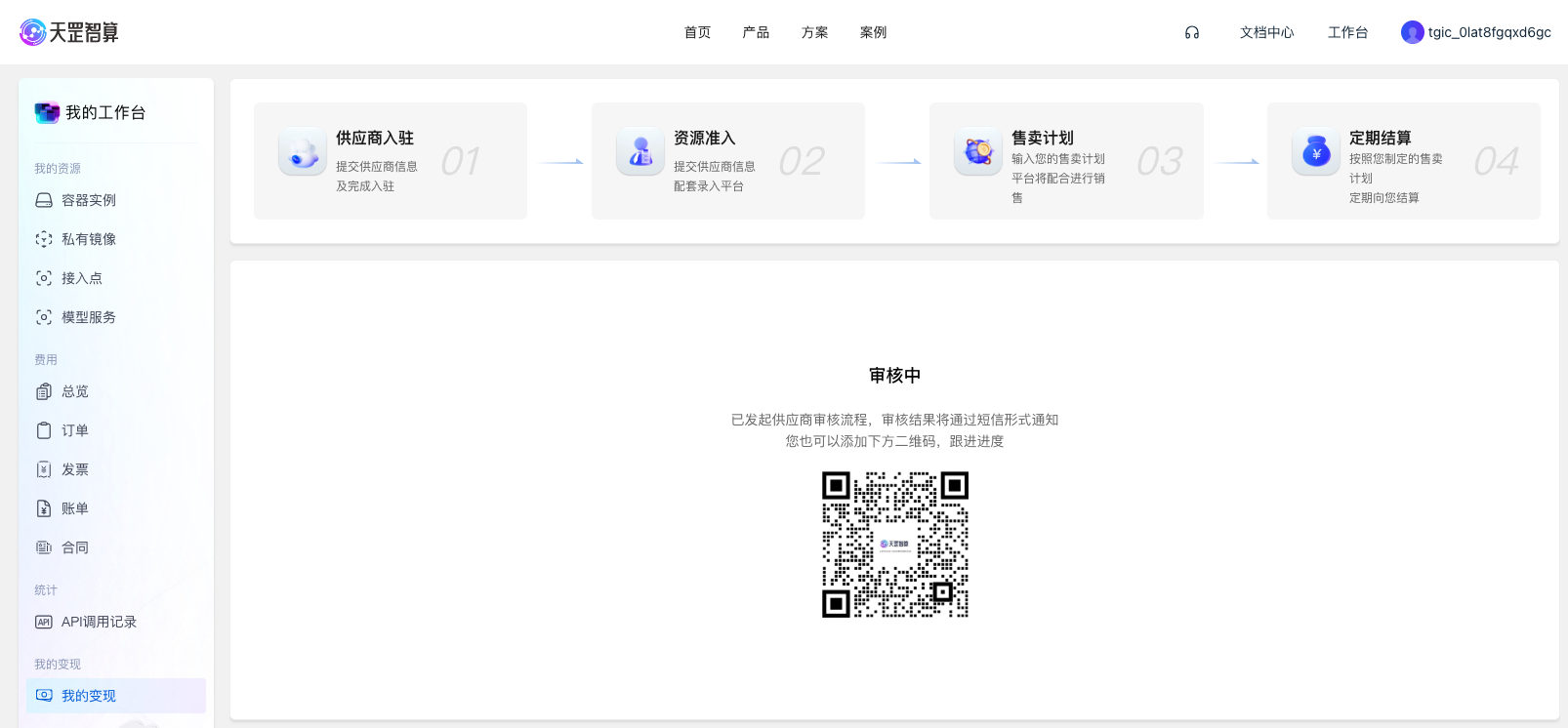Open the headset support icon

click(x=1192, y=32)
